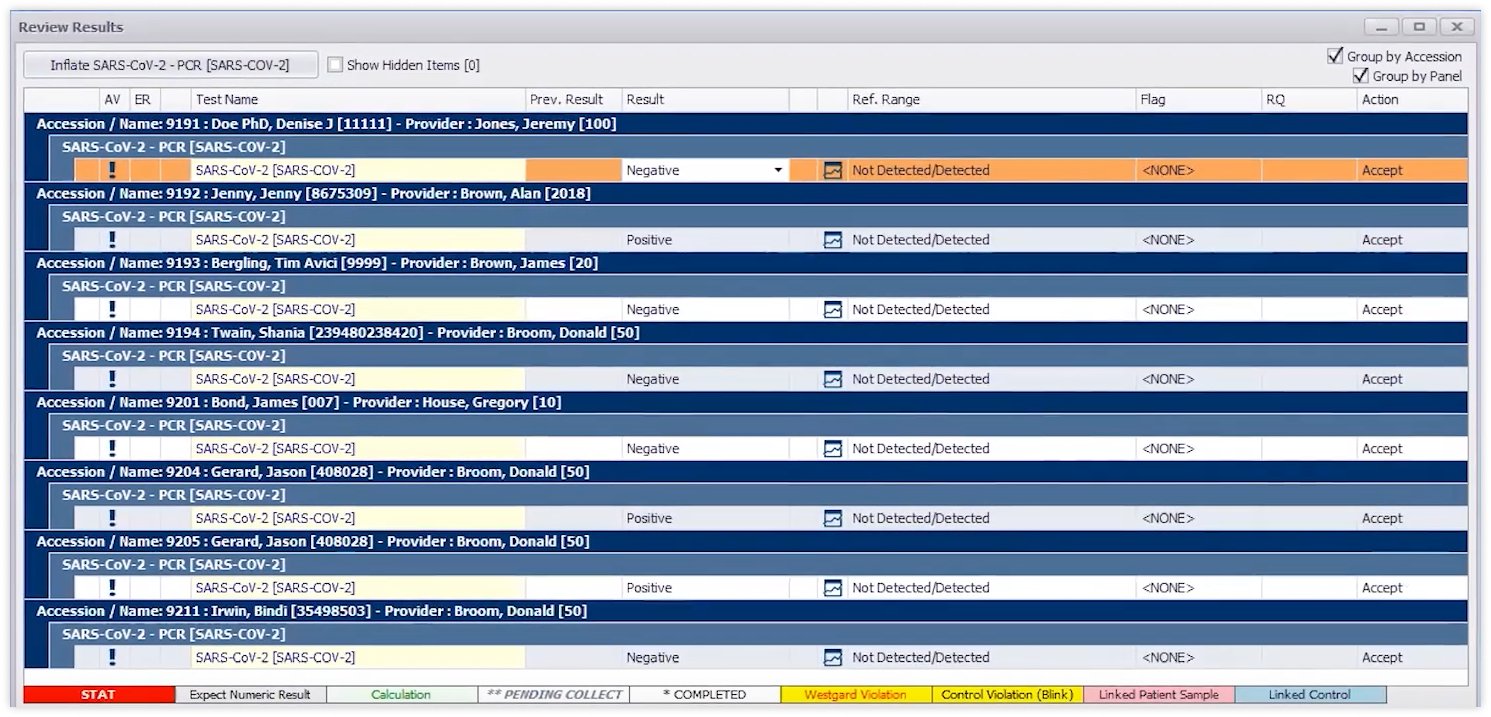
Task: Click Inflate SARS-CoV-2 - PCR button
Action: (170, 65)
